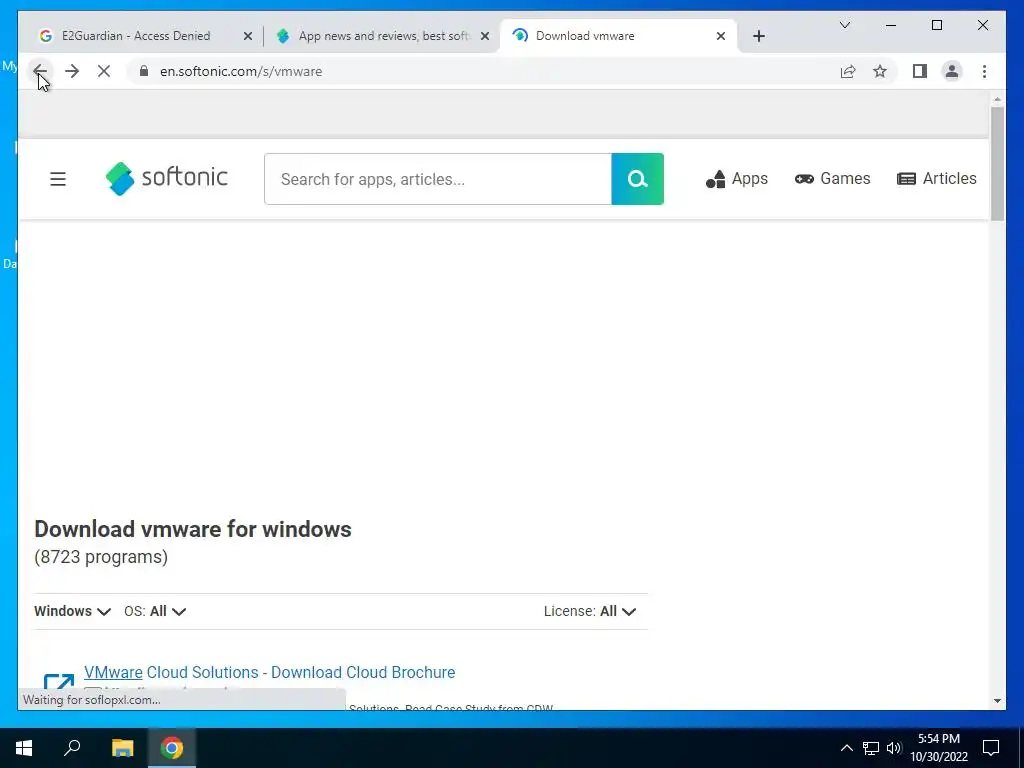Show hidden system tray icons
Image resolution: width=1024 pixels, height=768 pixels.
846,748
